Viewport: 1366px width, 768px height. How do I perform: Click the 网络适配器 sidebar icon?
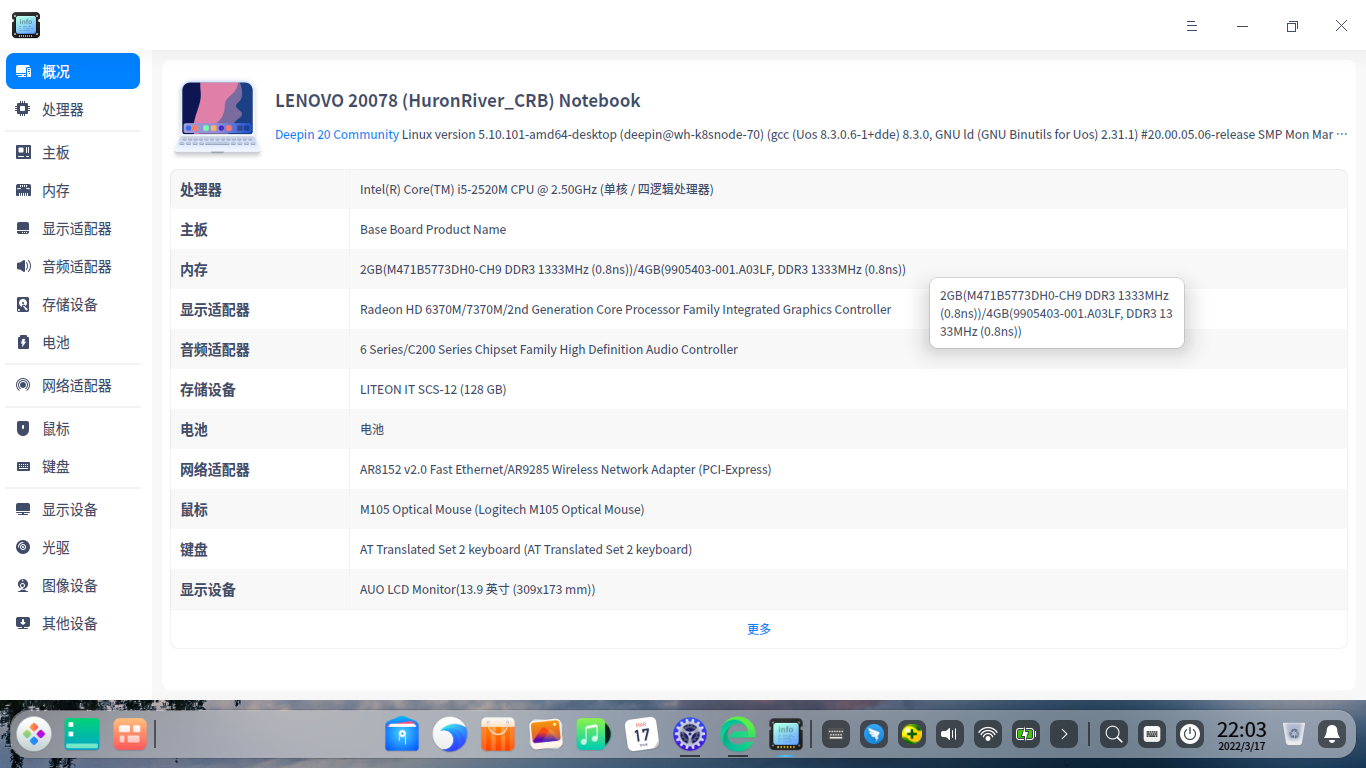[23, 385]
